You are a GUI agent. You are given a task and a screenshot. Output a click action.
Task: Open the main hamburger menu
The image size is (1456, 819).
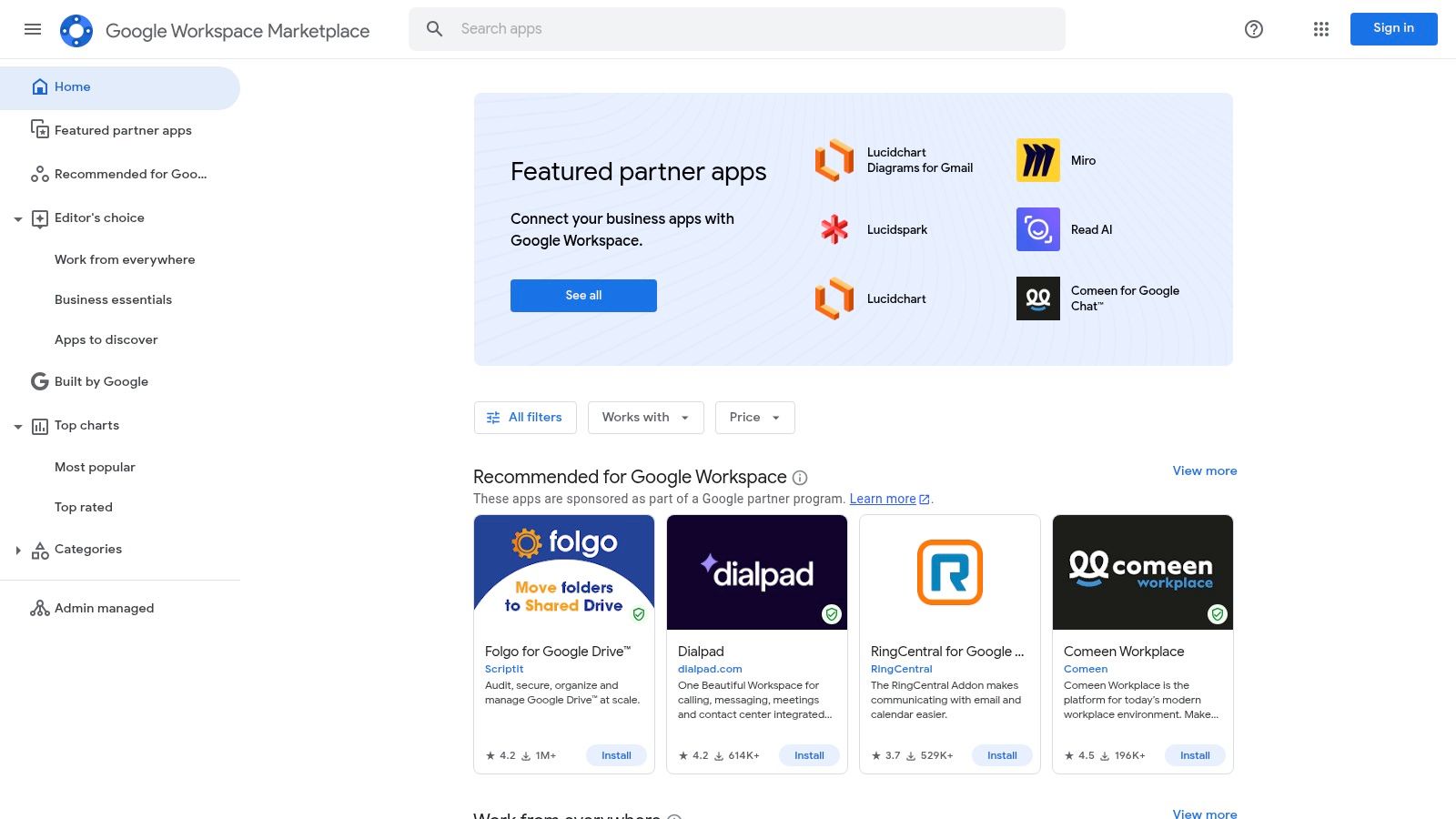33,29
